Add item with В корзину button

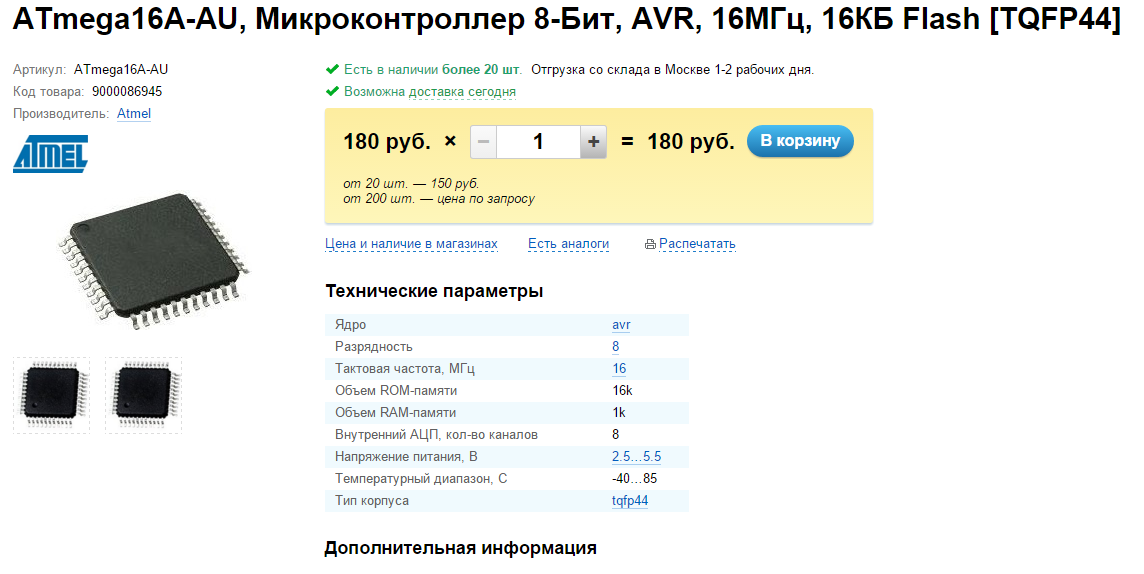pyautogui.click(x=800, y=141)
